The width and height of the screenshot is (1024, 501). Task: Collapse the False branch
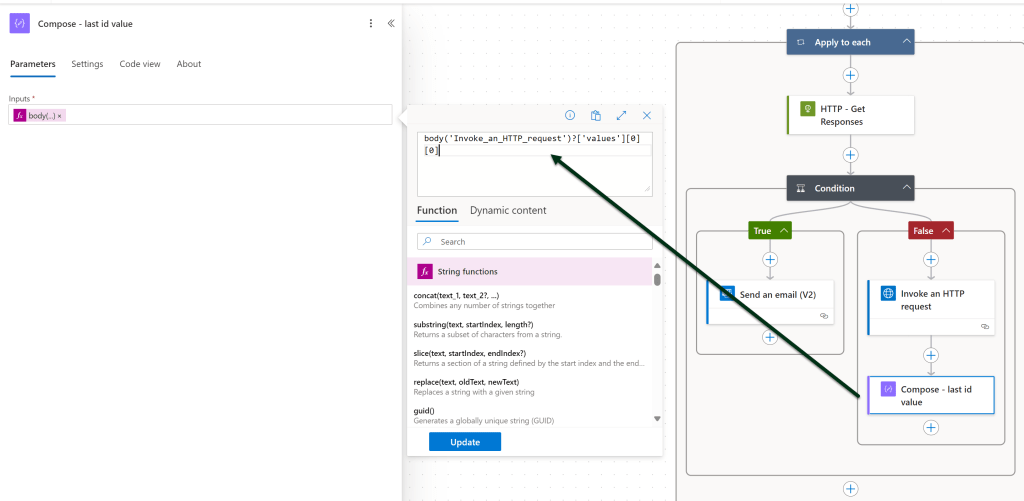pyautogui.click(x=945, y=231)
